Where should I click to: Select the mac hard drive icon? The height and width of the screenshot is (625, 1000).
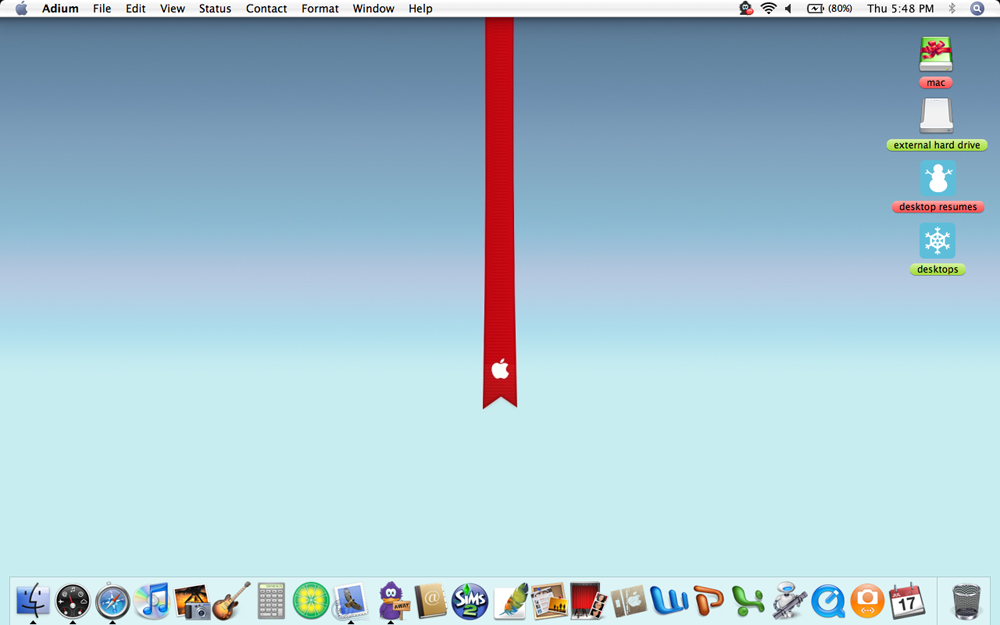tap(936, 55)
